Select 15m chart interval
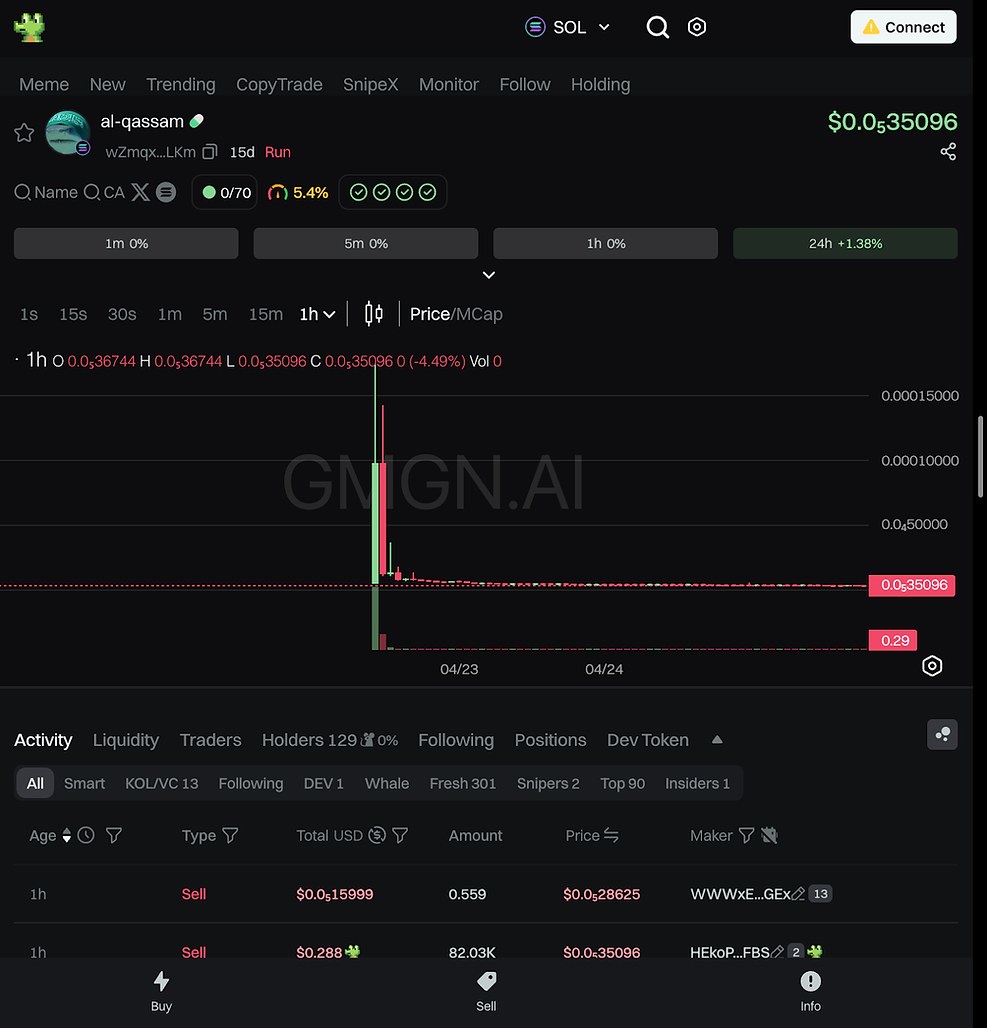The image size is (987, 1028). click(266, 315)
